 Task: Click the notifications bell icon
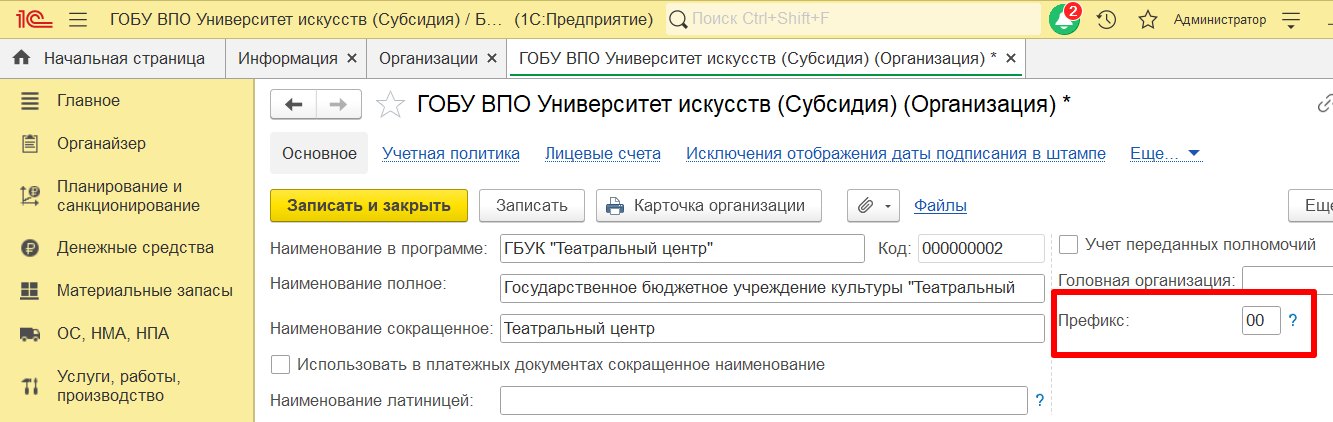1064,20
